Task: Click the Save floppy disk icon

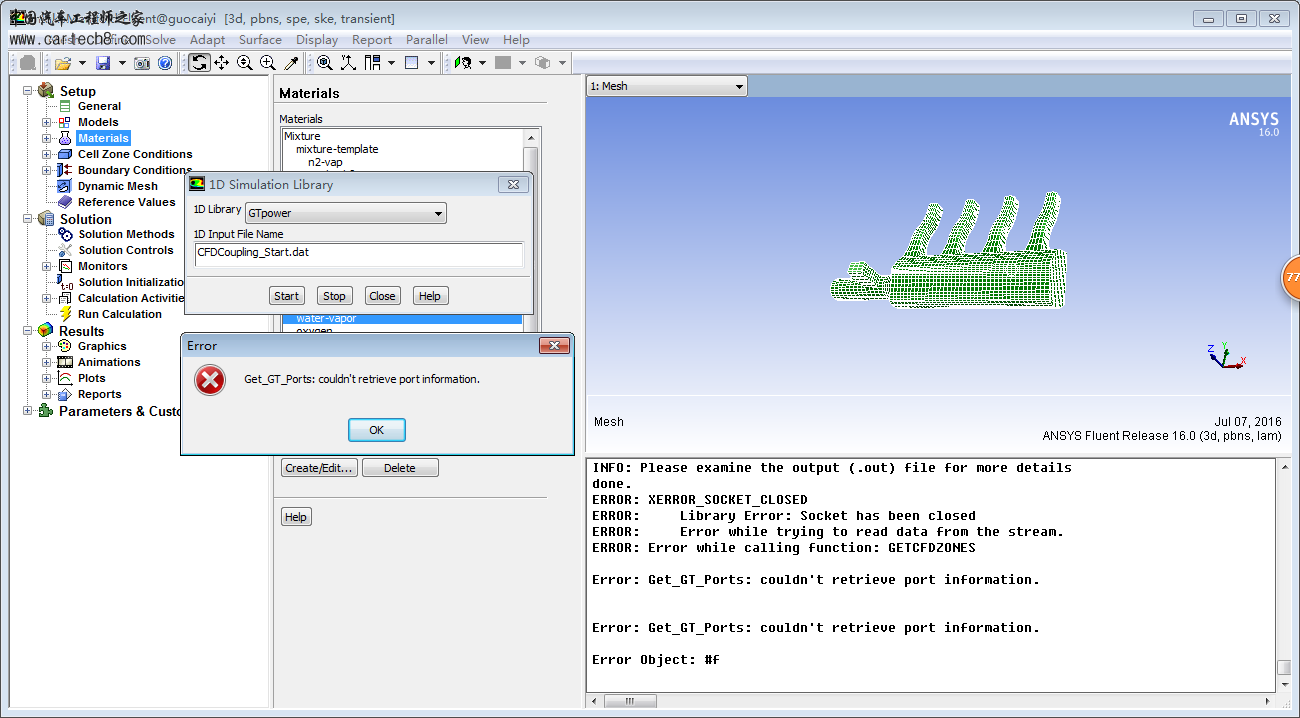Action: 103,63
